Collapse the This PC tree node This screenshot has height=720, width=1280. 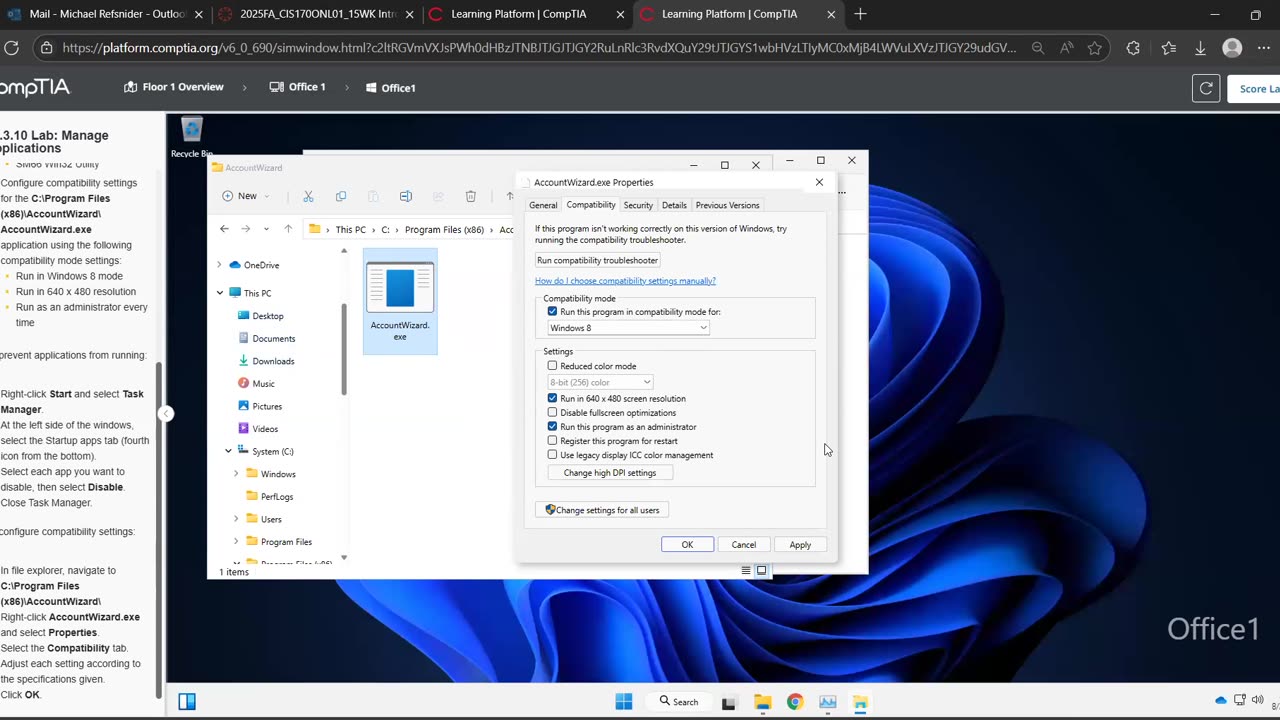(220, 293)
